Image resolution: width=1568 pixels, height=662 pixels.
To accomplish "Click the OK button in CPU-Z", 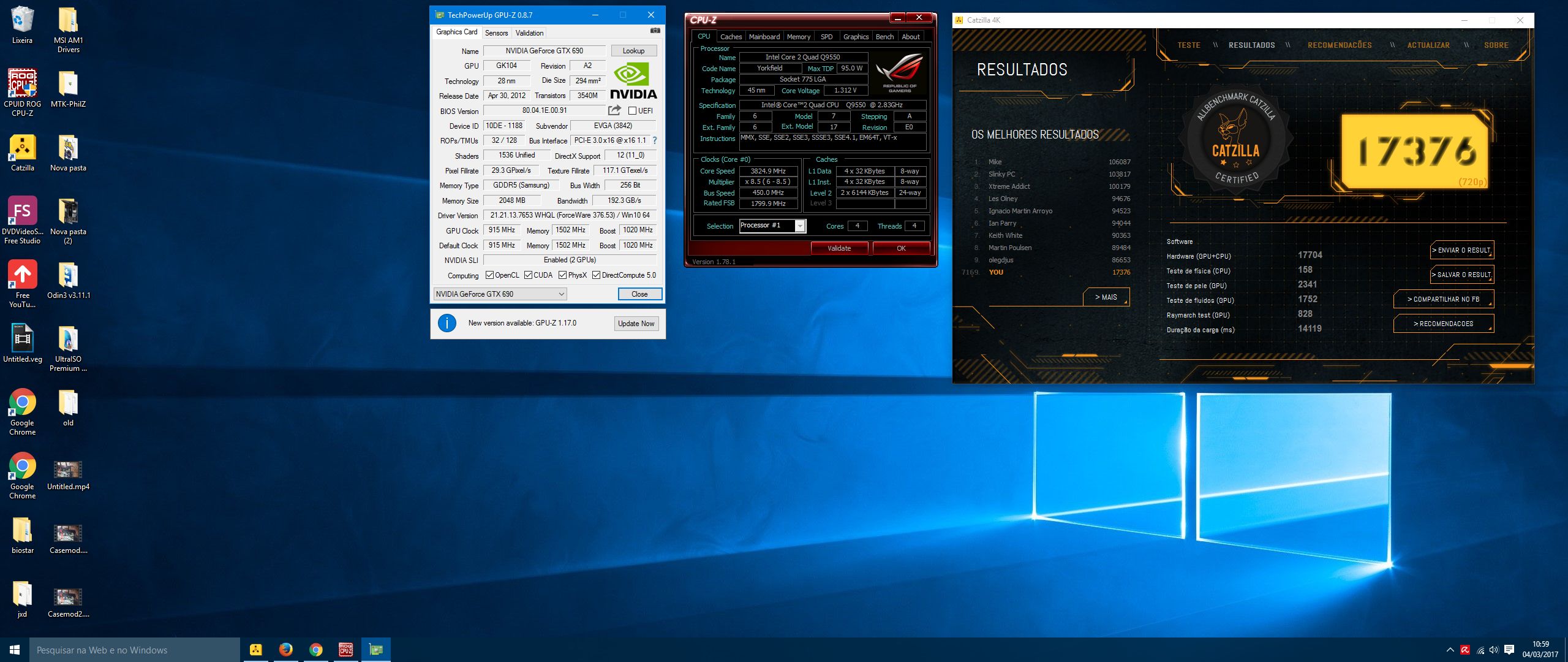I will click(x=901, y=248).
